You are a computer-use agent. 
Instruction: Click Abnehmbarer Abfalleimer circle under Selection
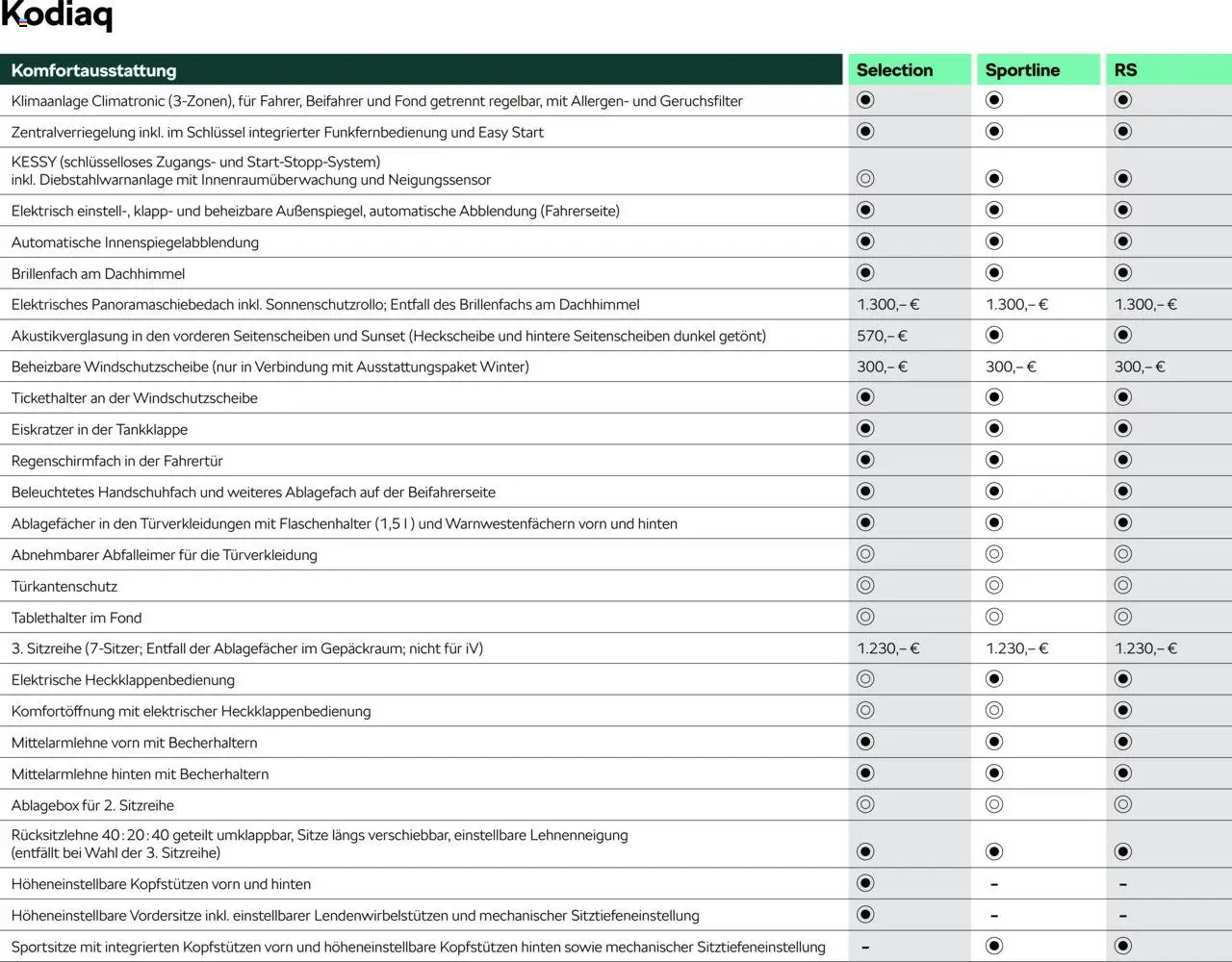865,554
